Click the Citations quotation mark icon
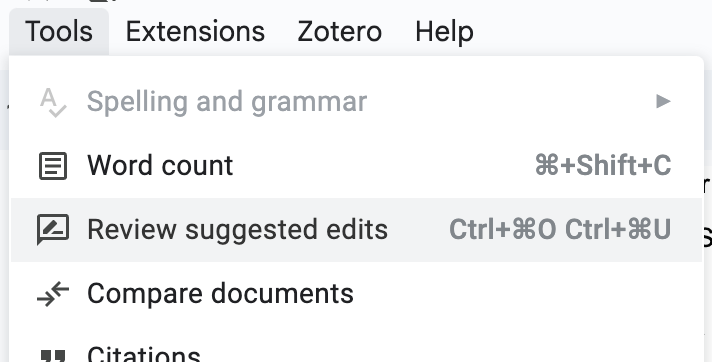 tap(53, 356)
